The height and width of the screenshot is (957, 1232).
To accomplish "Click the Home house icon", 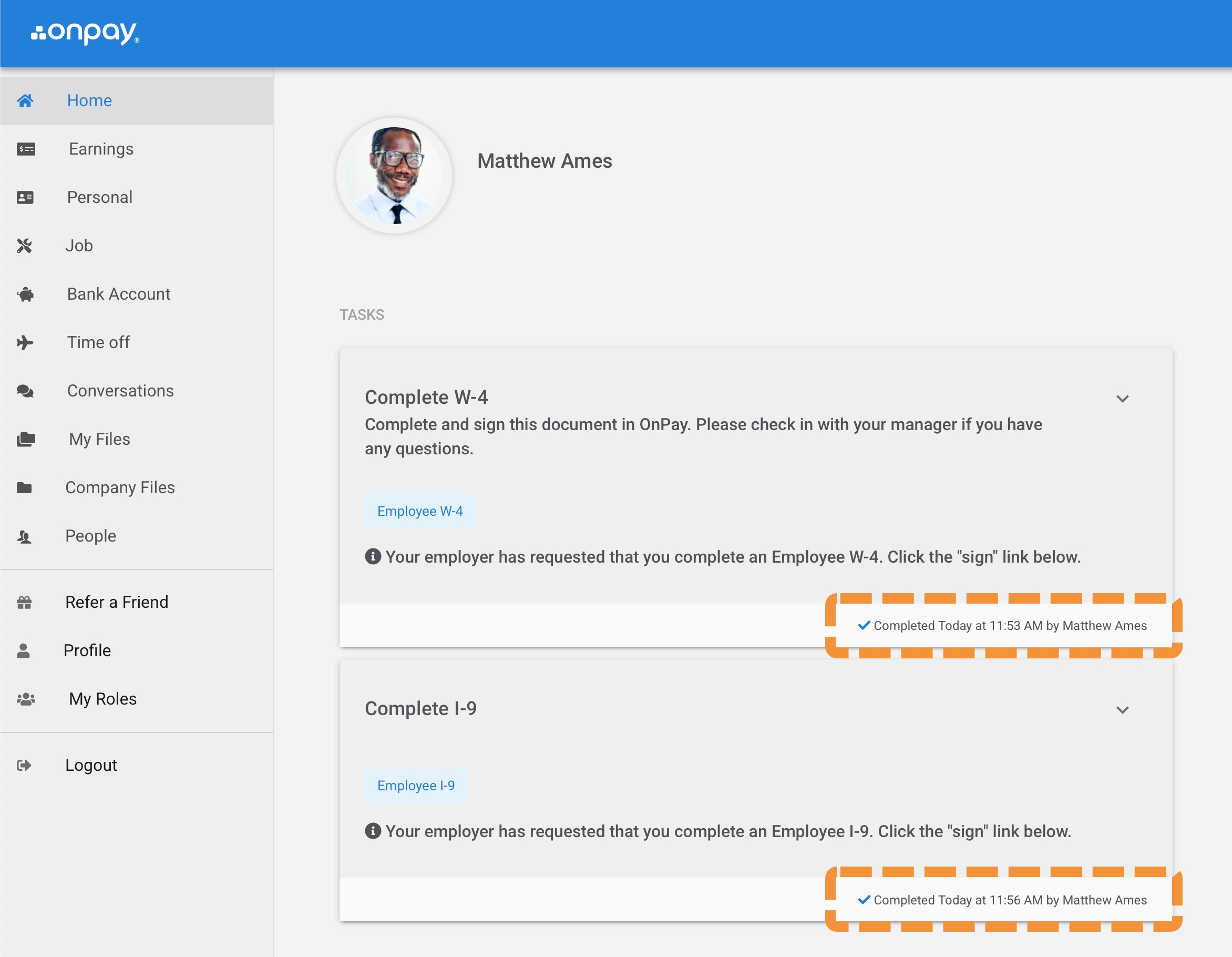I will click(25, 101).
